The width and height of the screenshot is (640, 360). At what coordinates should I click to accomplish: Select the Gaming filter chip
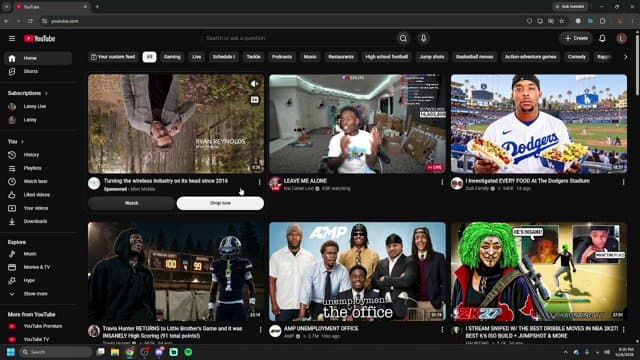coord(172,57)
